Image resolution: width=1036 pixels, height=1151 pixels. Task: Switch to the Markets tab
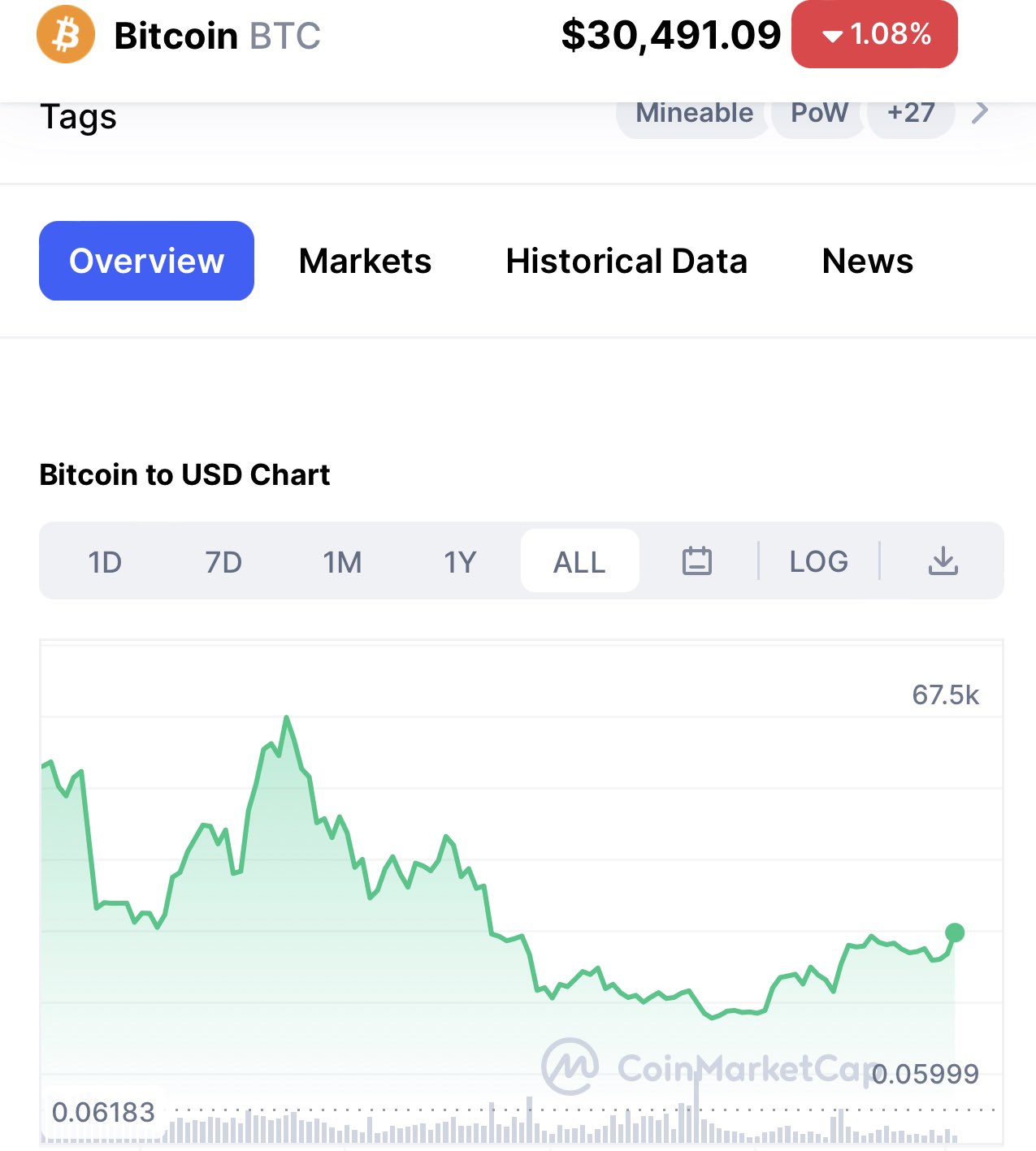pos(365,261)
